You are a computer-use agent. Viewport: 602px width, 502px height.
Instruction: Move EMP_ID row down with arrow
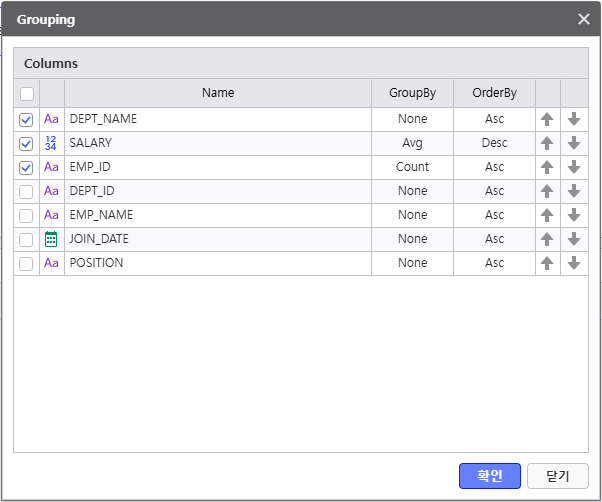(574, 167)
